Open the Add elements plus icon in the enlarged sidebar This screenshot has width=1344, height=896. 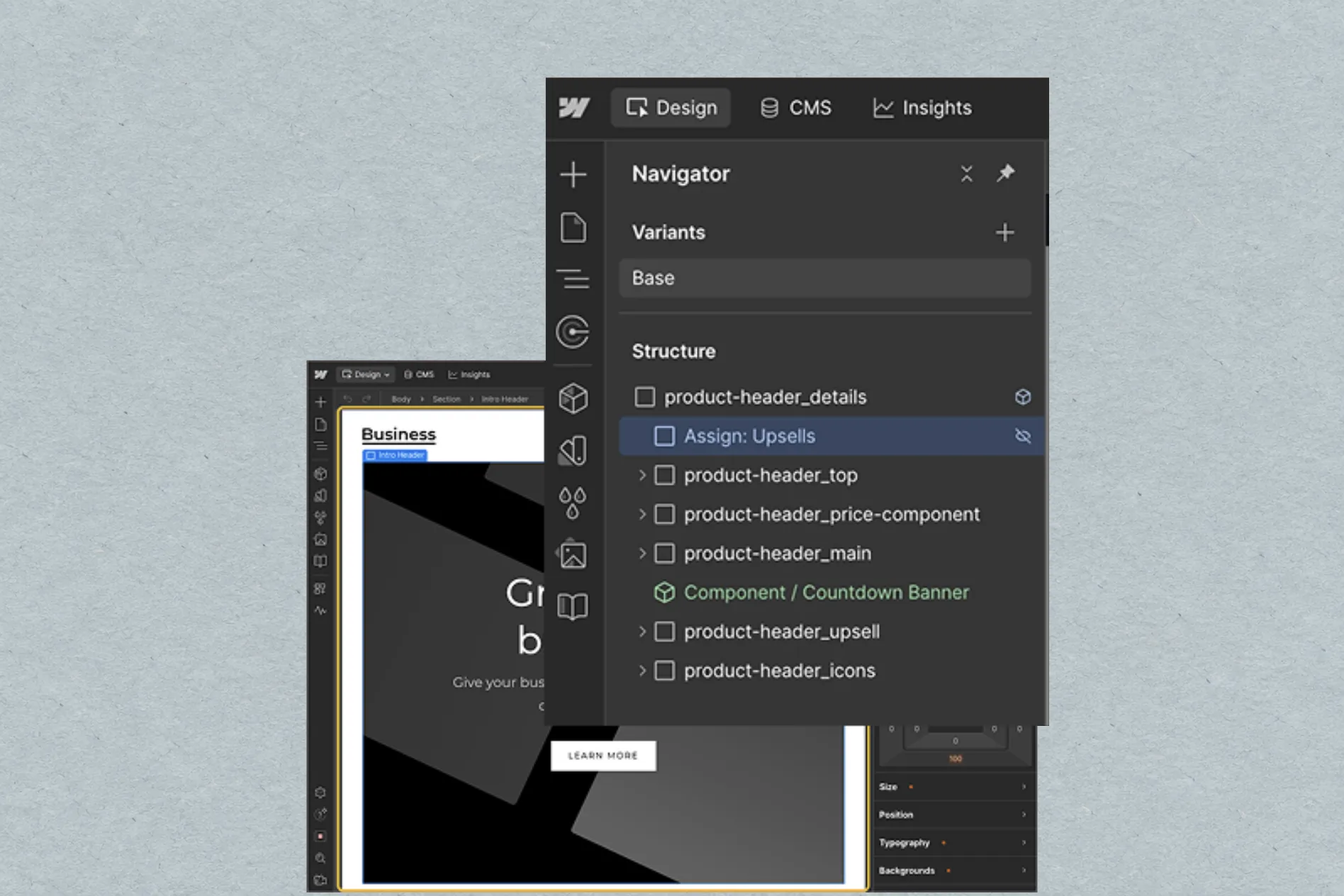(x=573, y=174)
